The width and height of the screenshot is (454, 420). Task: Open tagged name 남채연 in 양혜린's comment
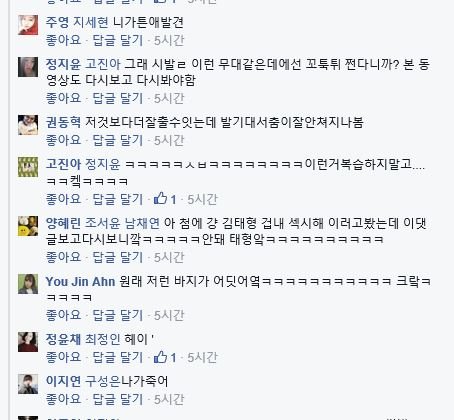142,223
